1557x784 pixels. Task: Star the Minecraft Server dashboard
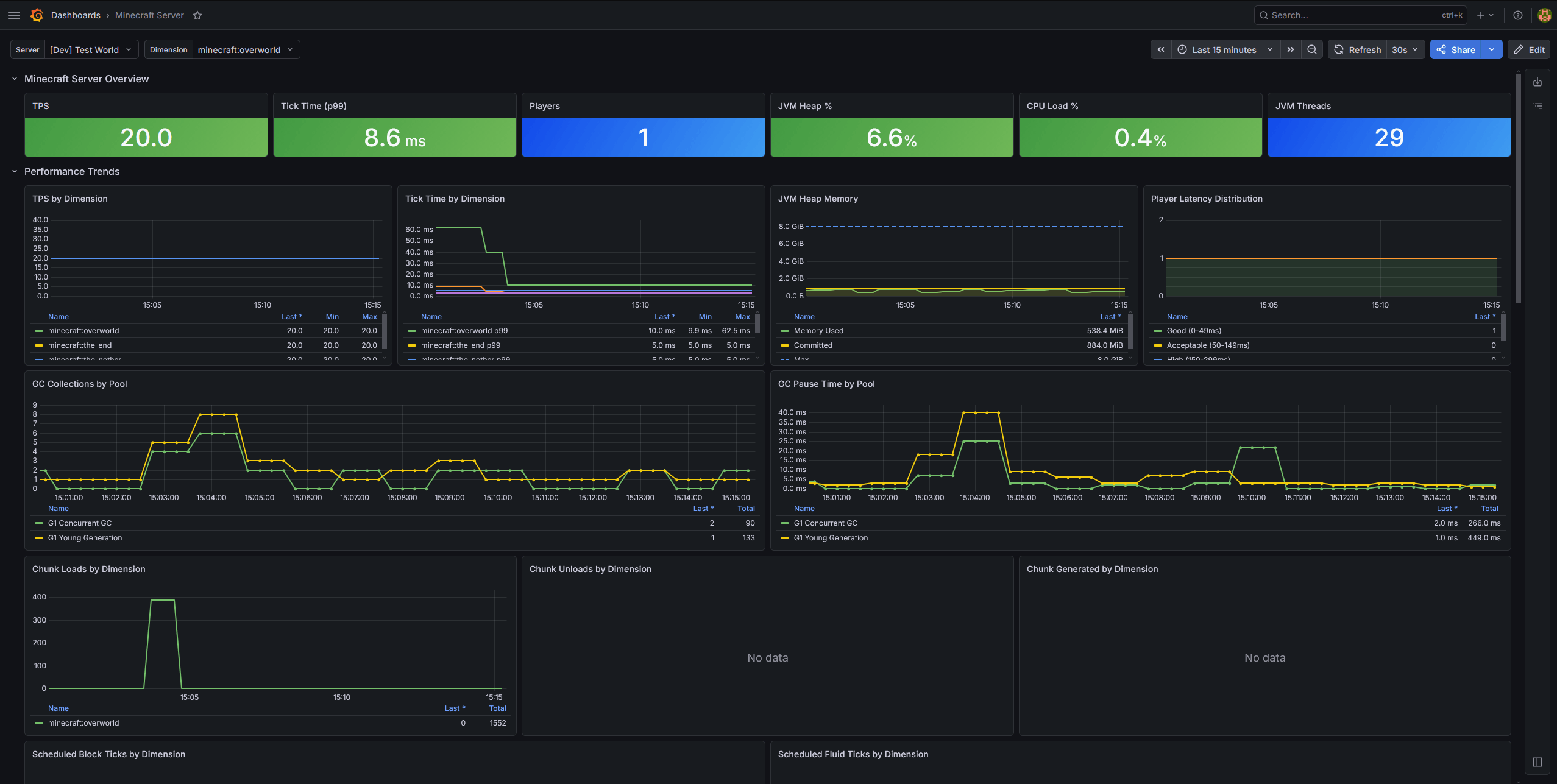(197, 15)
